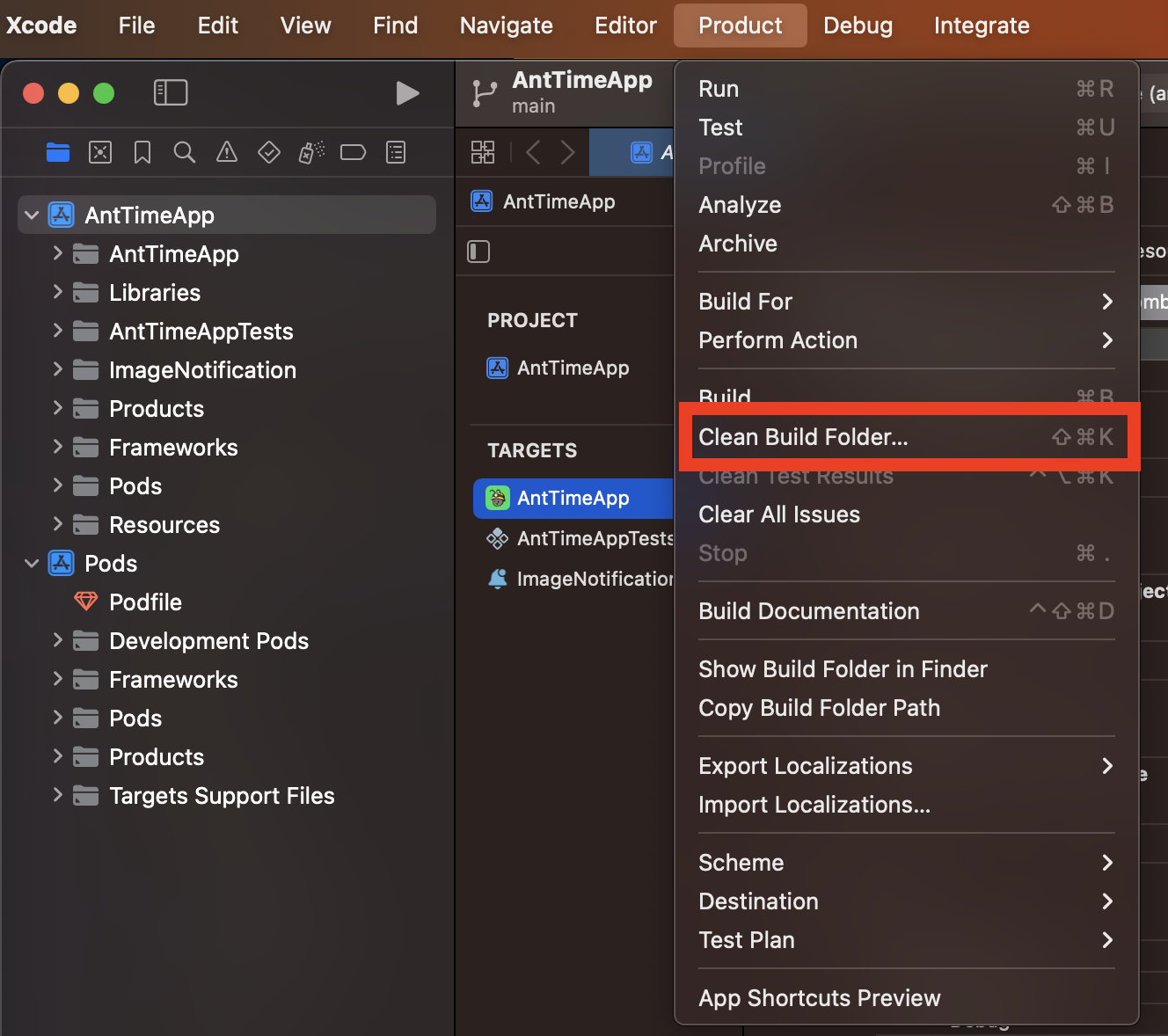The image size is (1168, 1036).
Task: Open the Test navigator diamond icon
Action: point(269,153)
